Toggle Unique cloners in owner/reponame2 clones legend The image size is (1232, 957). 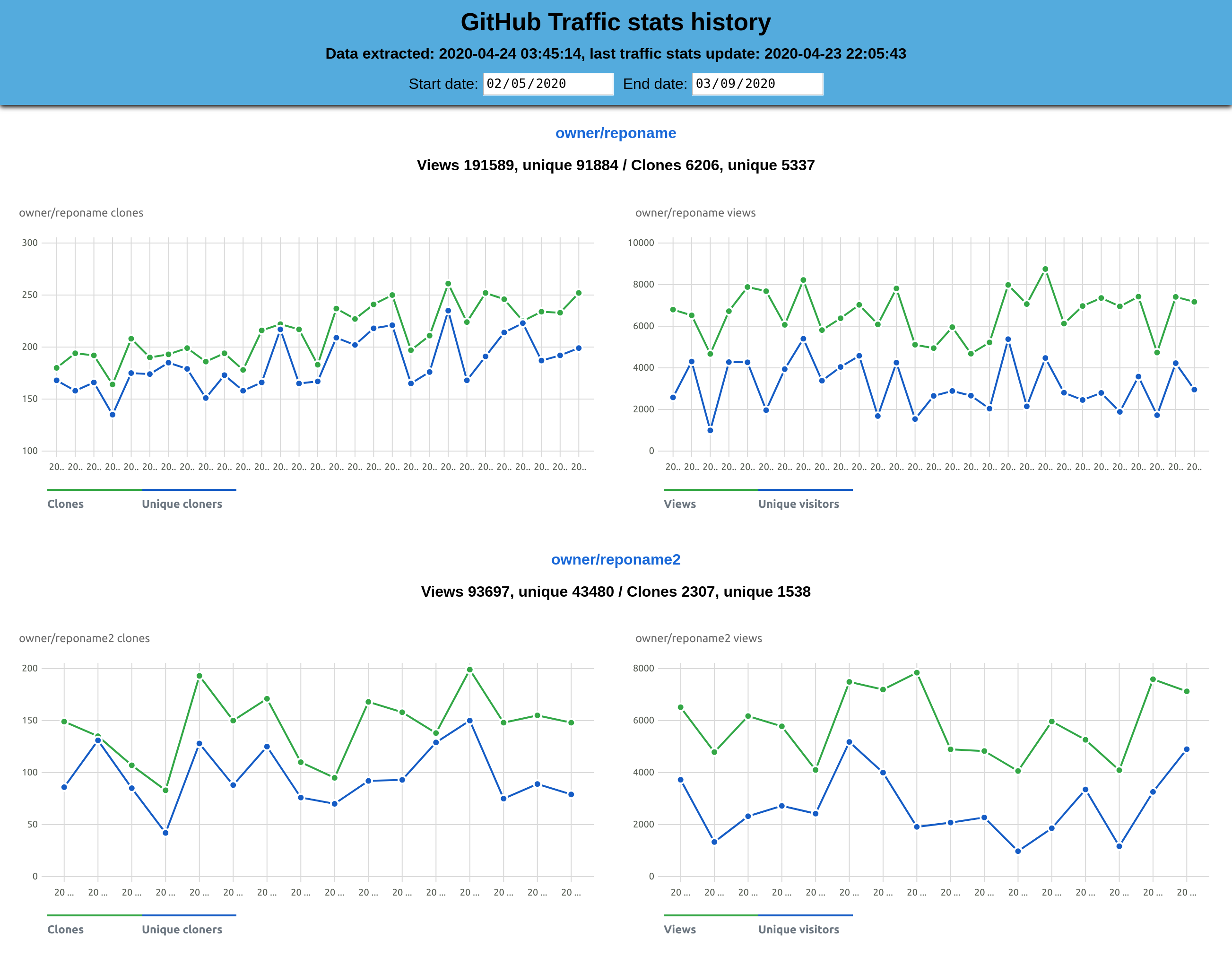click(182, 929)
